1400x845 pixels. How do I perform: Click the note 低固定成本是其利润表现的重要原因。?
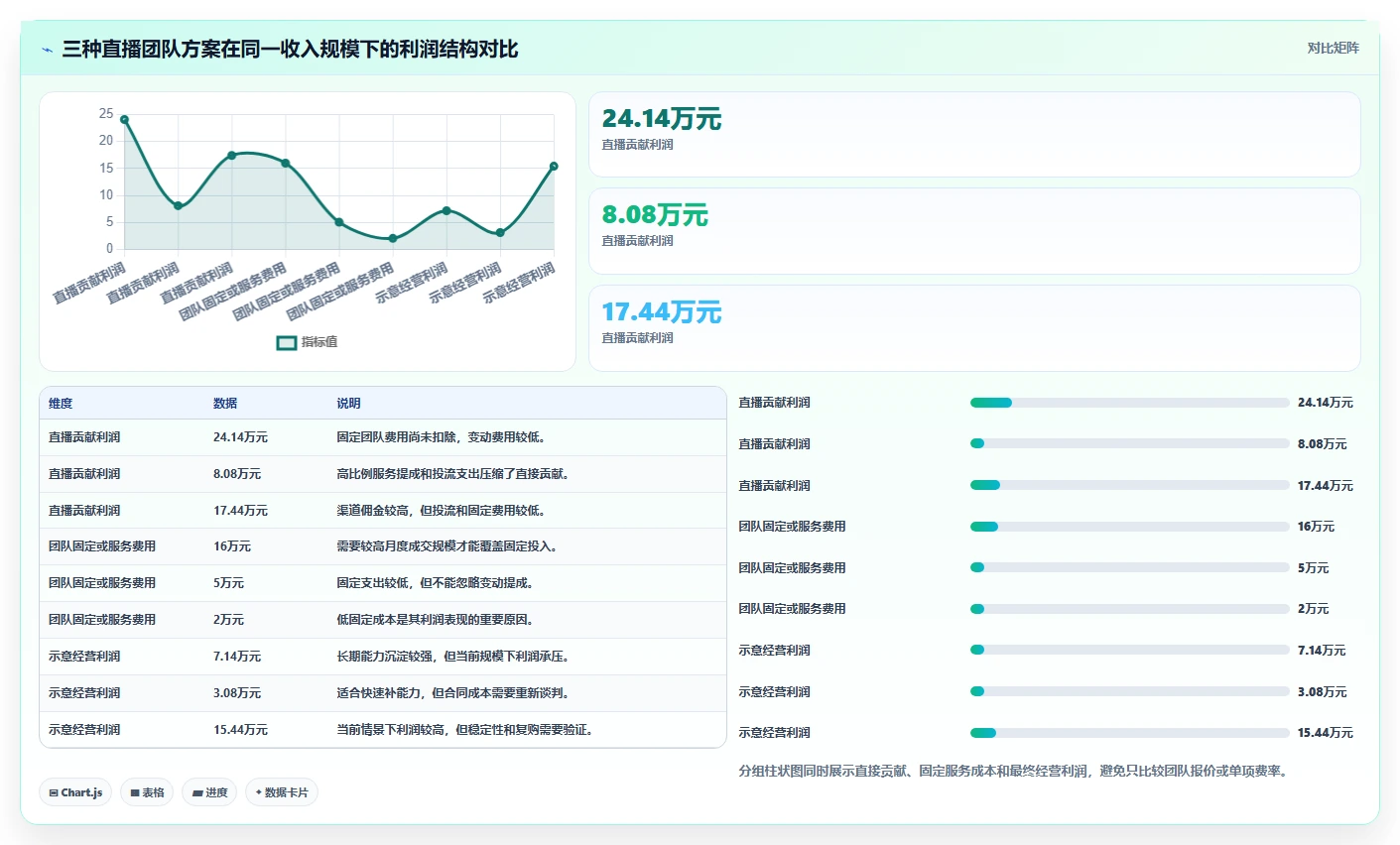pyautogui.click(x=436, y=620)
